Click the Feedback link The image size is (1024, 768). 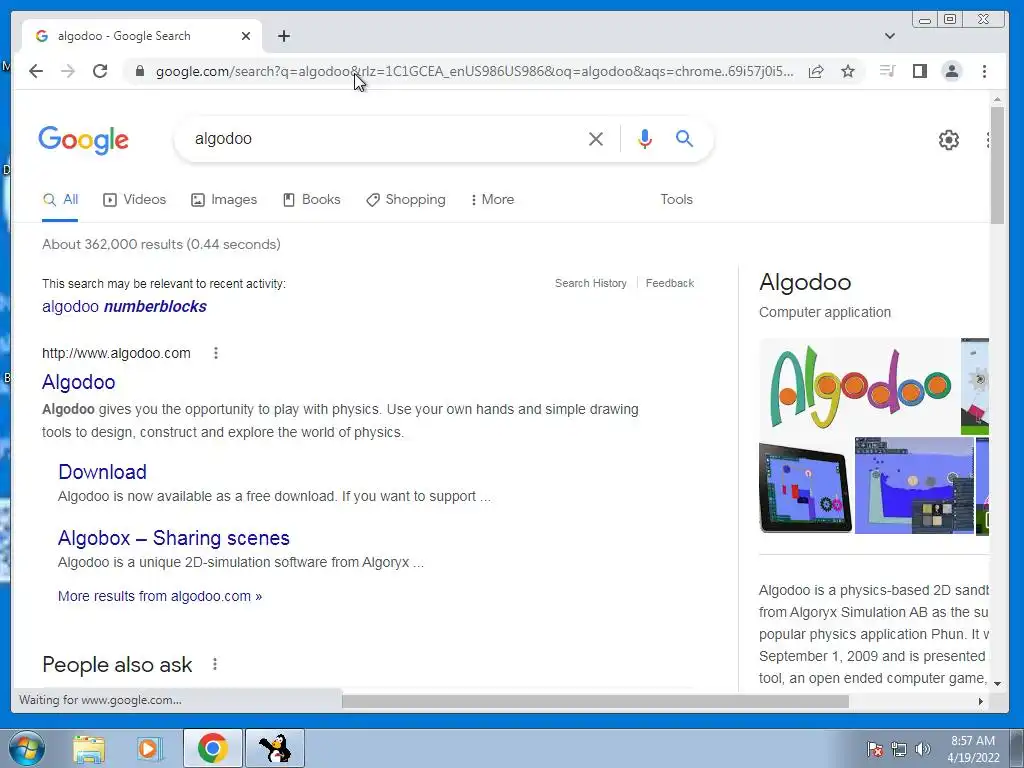pyautogui.click(x=669, y=283)
